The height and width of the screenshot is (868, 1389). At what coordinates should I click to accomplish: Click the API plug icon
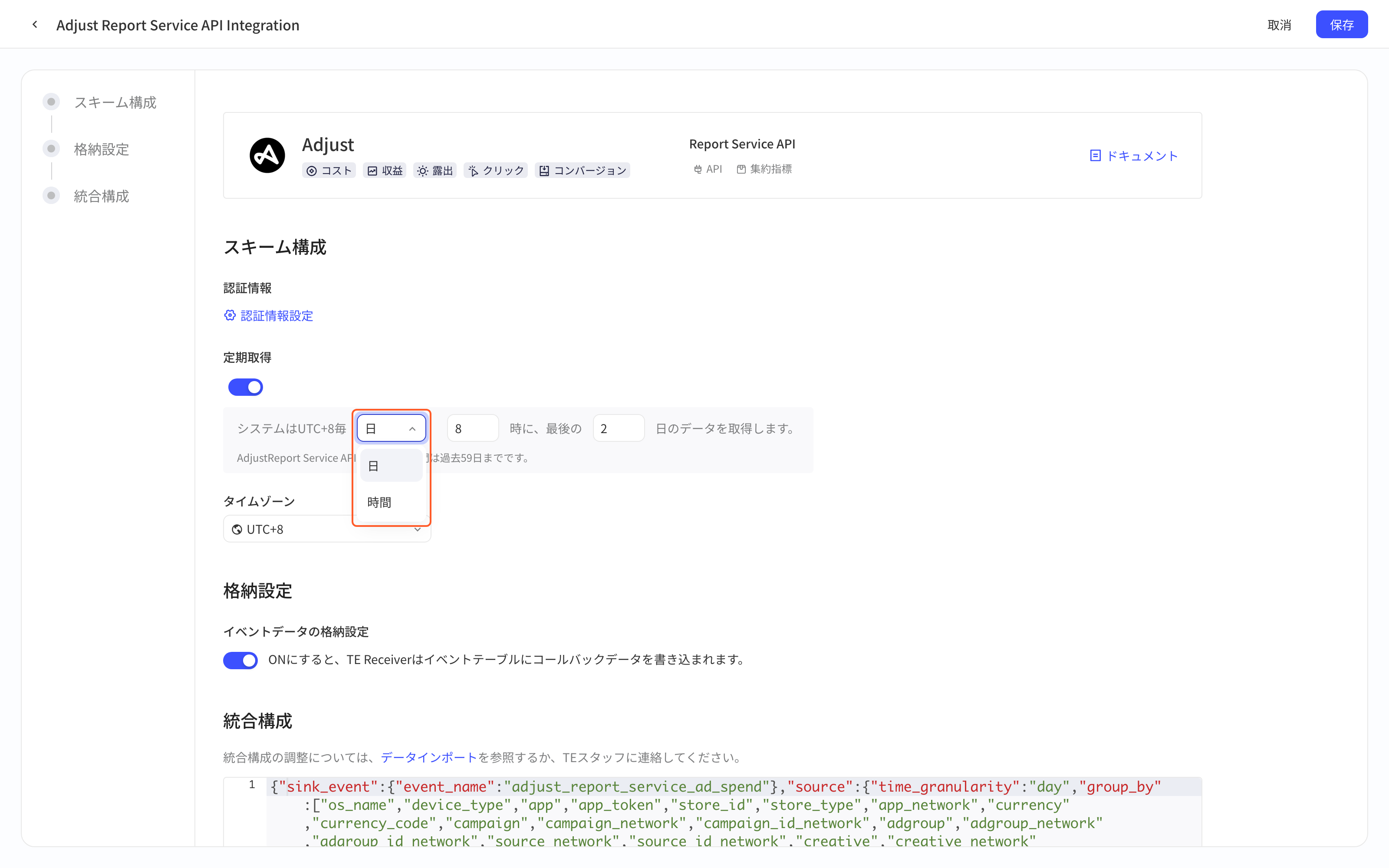pyautogui.click(x=698, y=169)
